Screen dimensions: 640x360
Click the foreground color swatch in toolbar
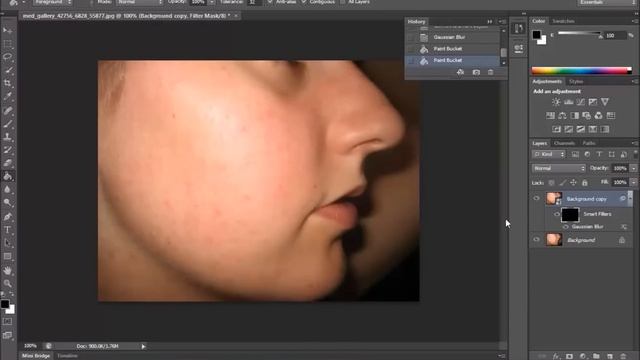[5, 304]
